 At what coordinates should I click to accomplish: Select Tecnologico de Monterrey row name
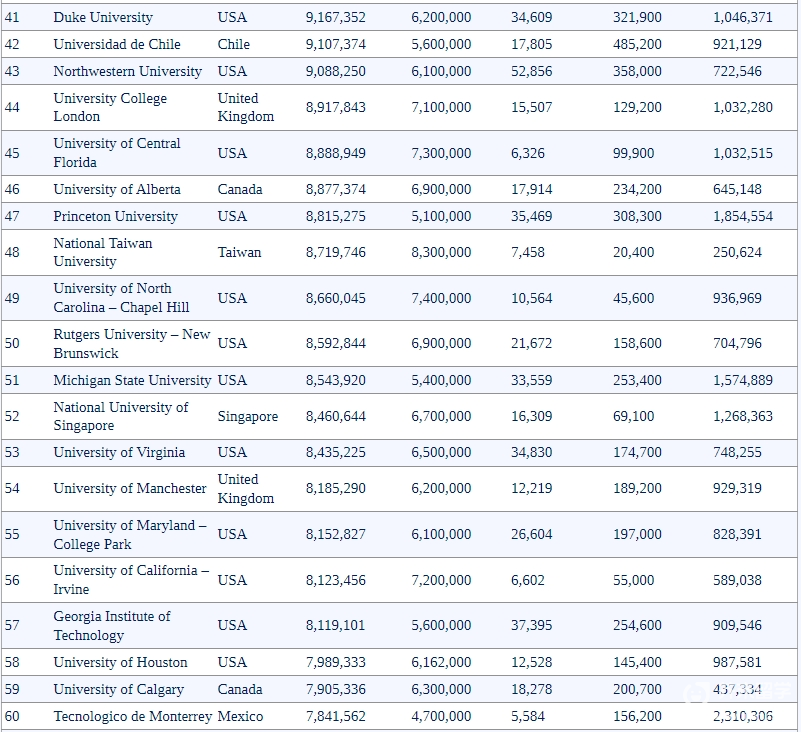point(132,716)
